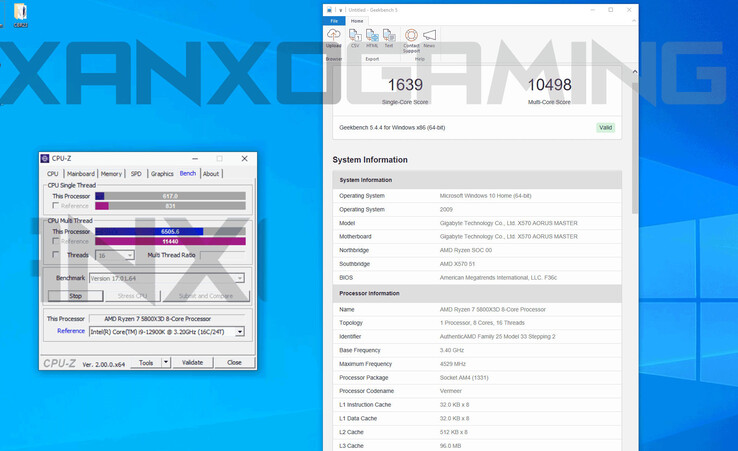The width and height of the screenshot is (738, 451).
Task: Export results as CSV
Action: click(355, 37)
